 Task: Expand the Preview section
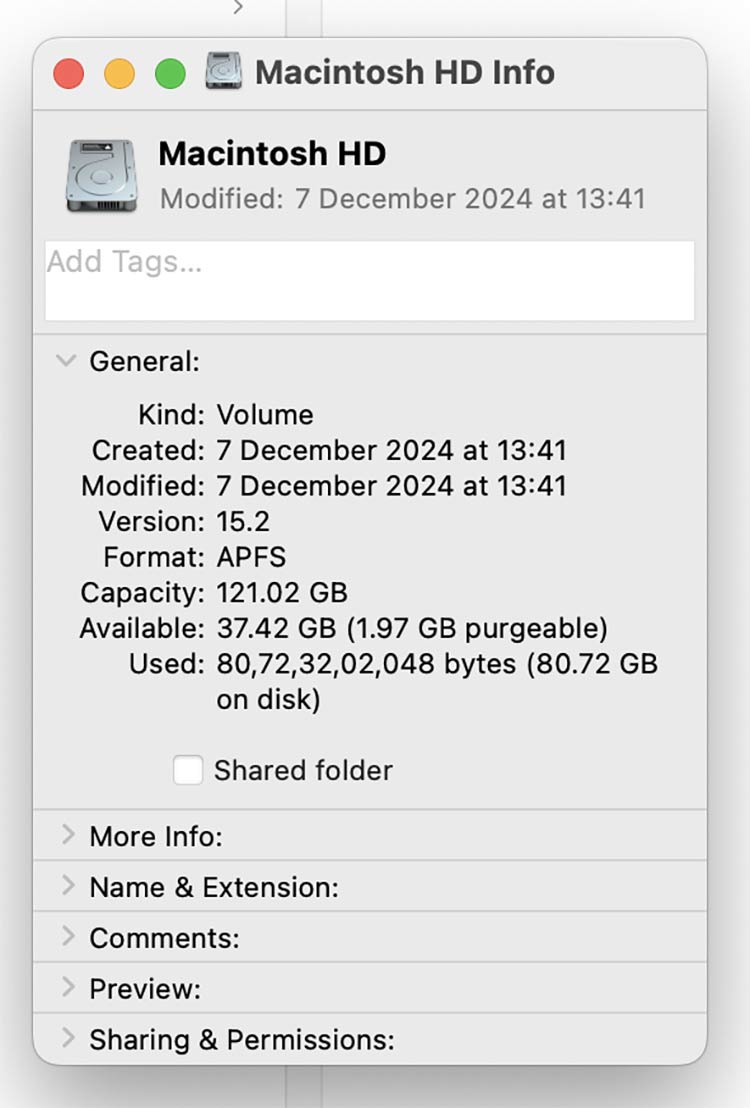pos(66,988)
